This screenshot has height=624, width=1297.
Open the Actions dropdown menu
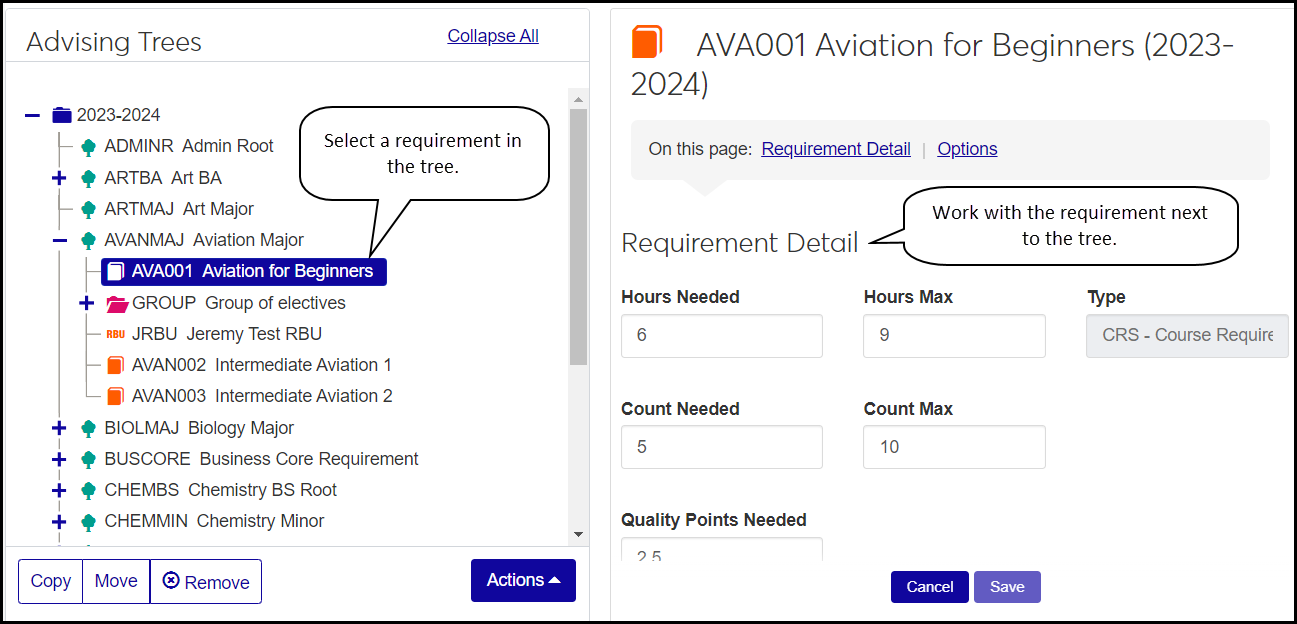pos(523,580)
